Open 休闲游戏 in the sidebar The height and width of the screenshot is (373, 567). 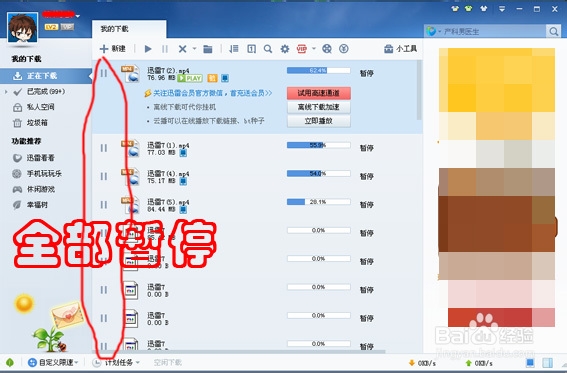point(40,189)
